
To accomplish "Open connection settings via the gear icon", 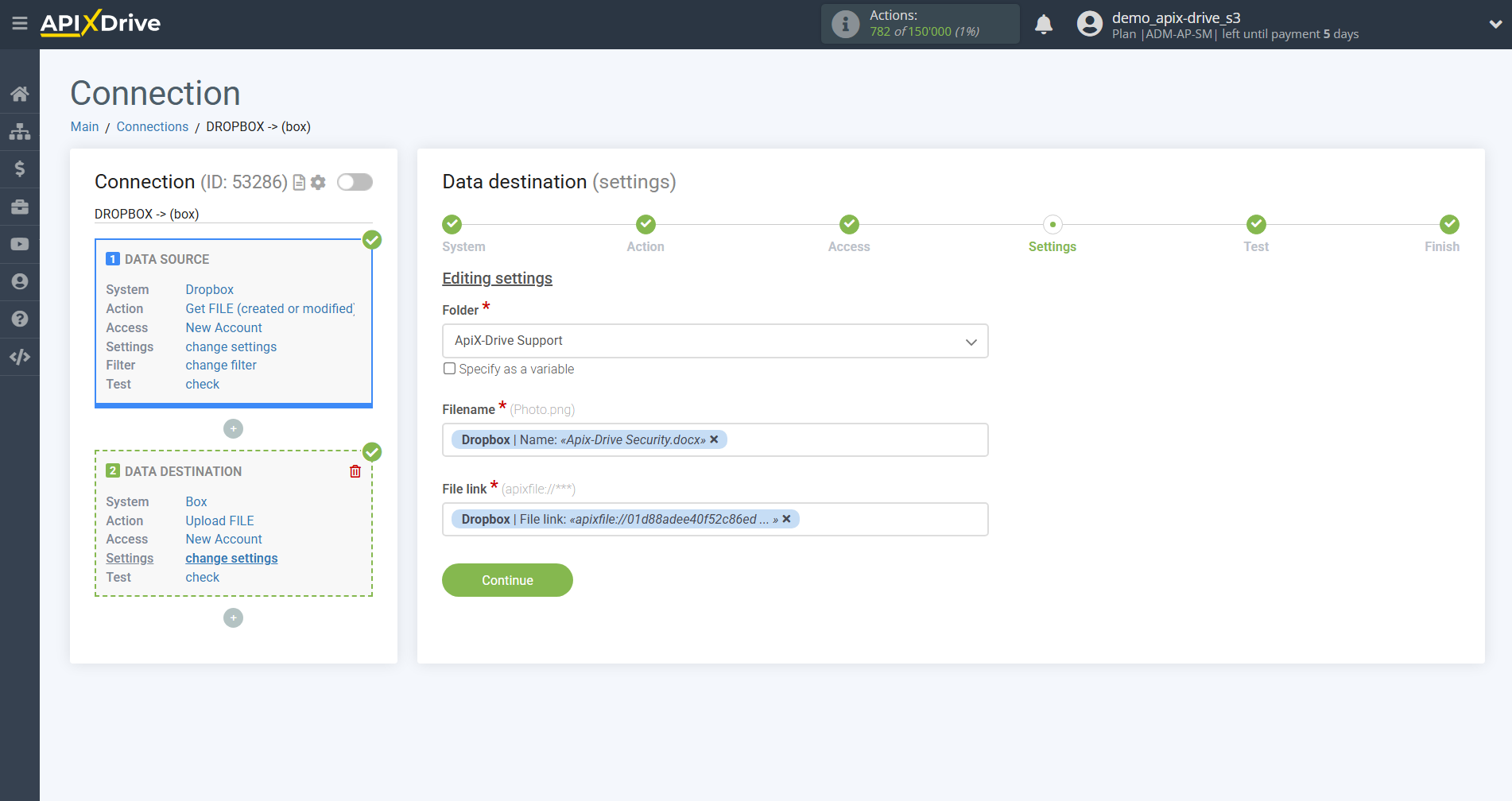I will pyautogui.click(x=319, y=183).
